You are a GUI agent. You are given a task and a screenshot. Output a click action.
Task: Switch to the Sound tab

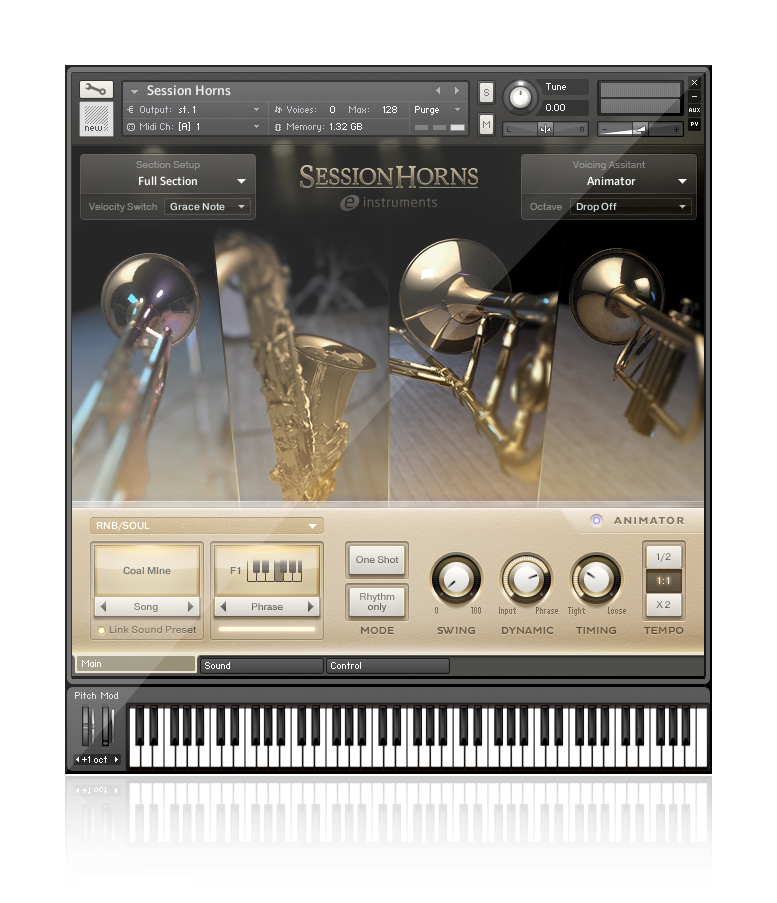262,665
